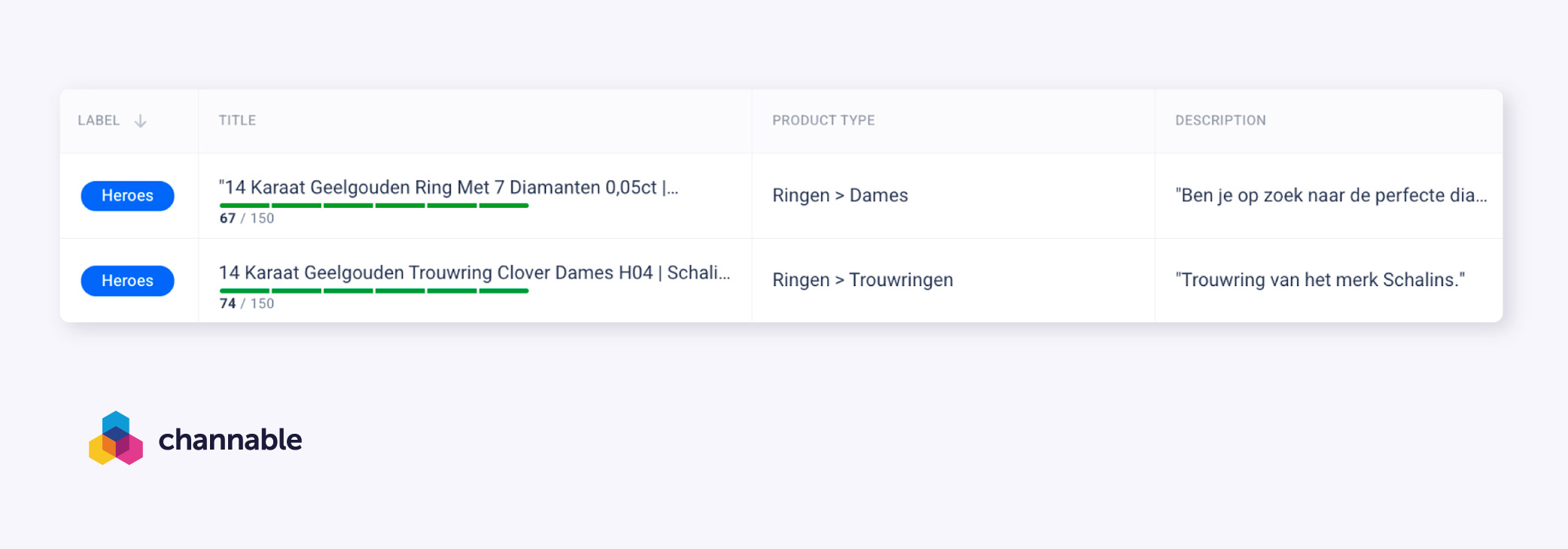Click the Ben je op zoek description cell
The width and height of the screenshot is (1568, 549).
(x=1330, y=196)
